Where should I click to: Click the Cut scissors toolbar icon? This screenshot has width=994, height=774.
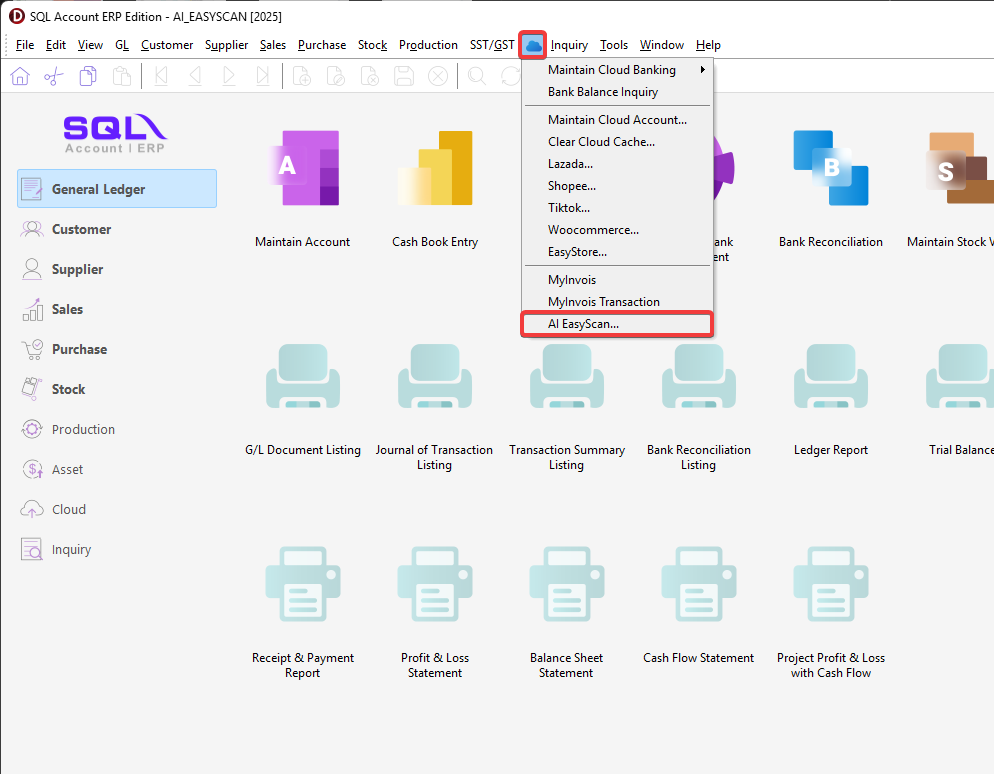click(x=54, y=76)
